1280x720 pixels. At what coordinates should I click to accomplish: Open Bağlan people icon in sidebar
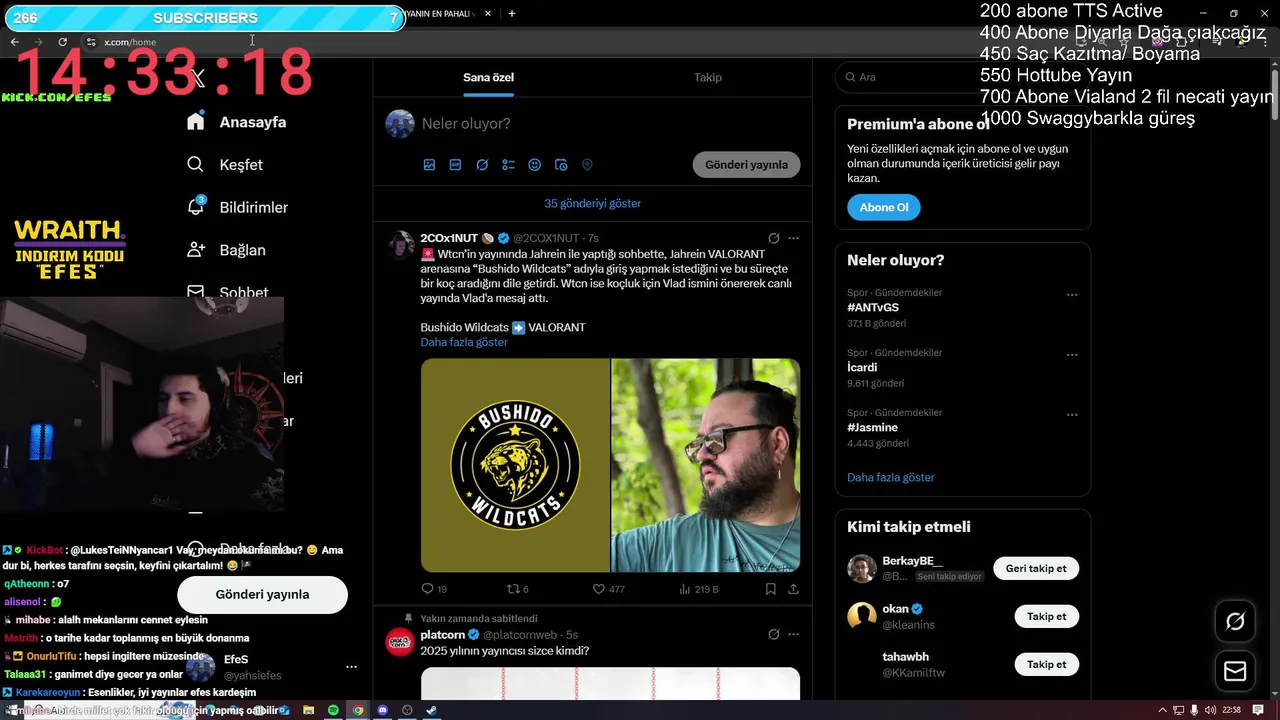pyautogui.click(x=196, y=249)
